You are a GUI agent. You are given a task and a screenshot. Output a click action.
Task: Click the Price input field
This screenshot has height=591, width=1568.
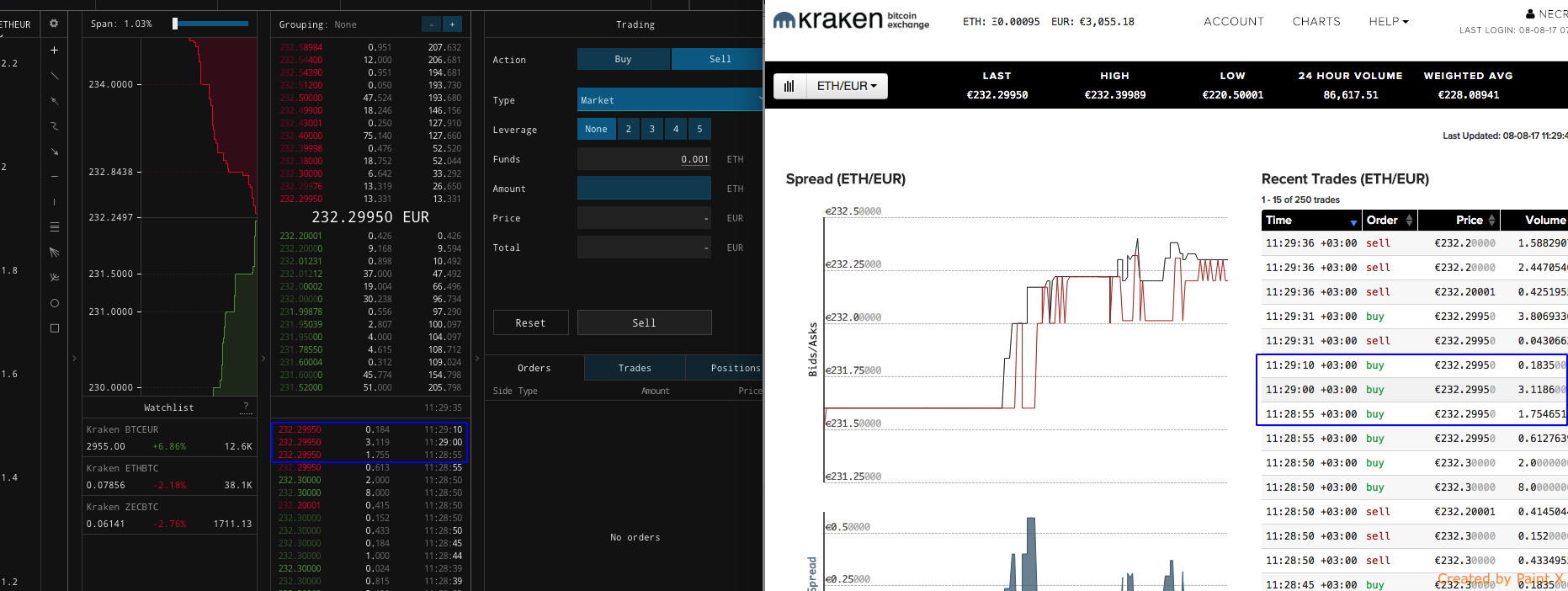tap(644, 218)
